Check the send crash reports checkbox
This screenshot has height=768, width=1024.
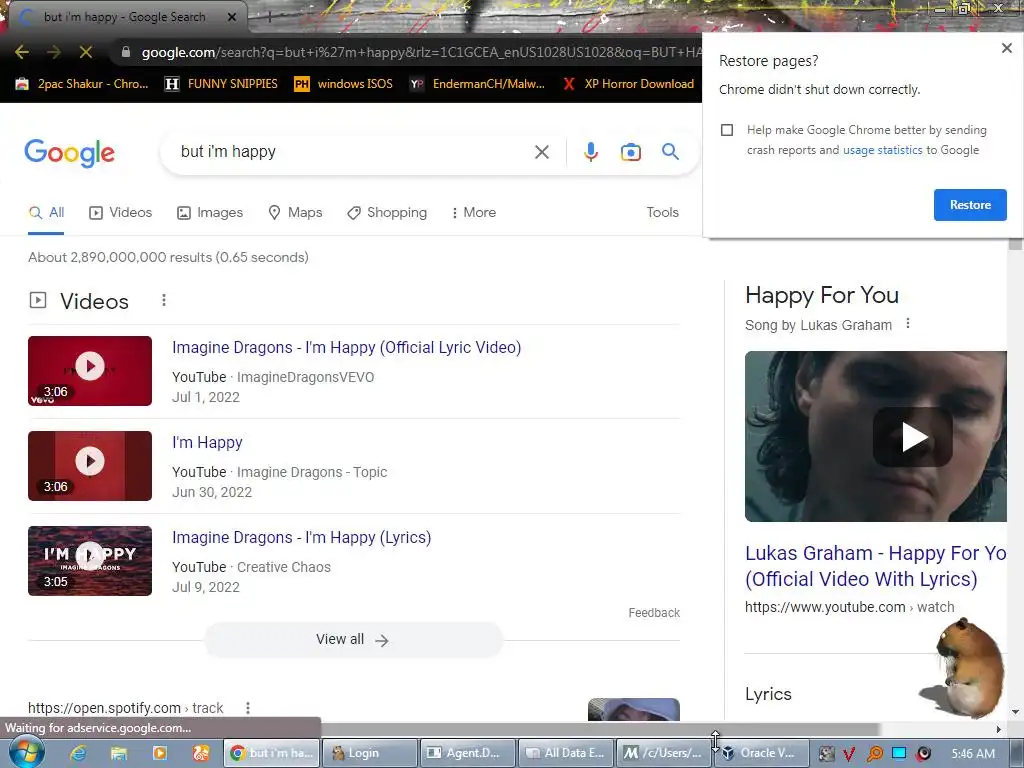[x=727, y=130]
